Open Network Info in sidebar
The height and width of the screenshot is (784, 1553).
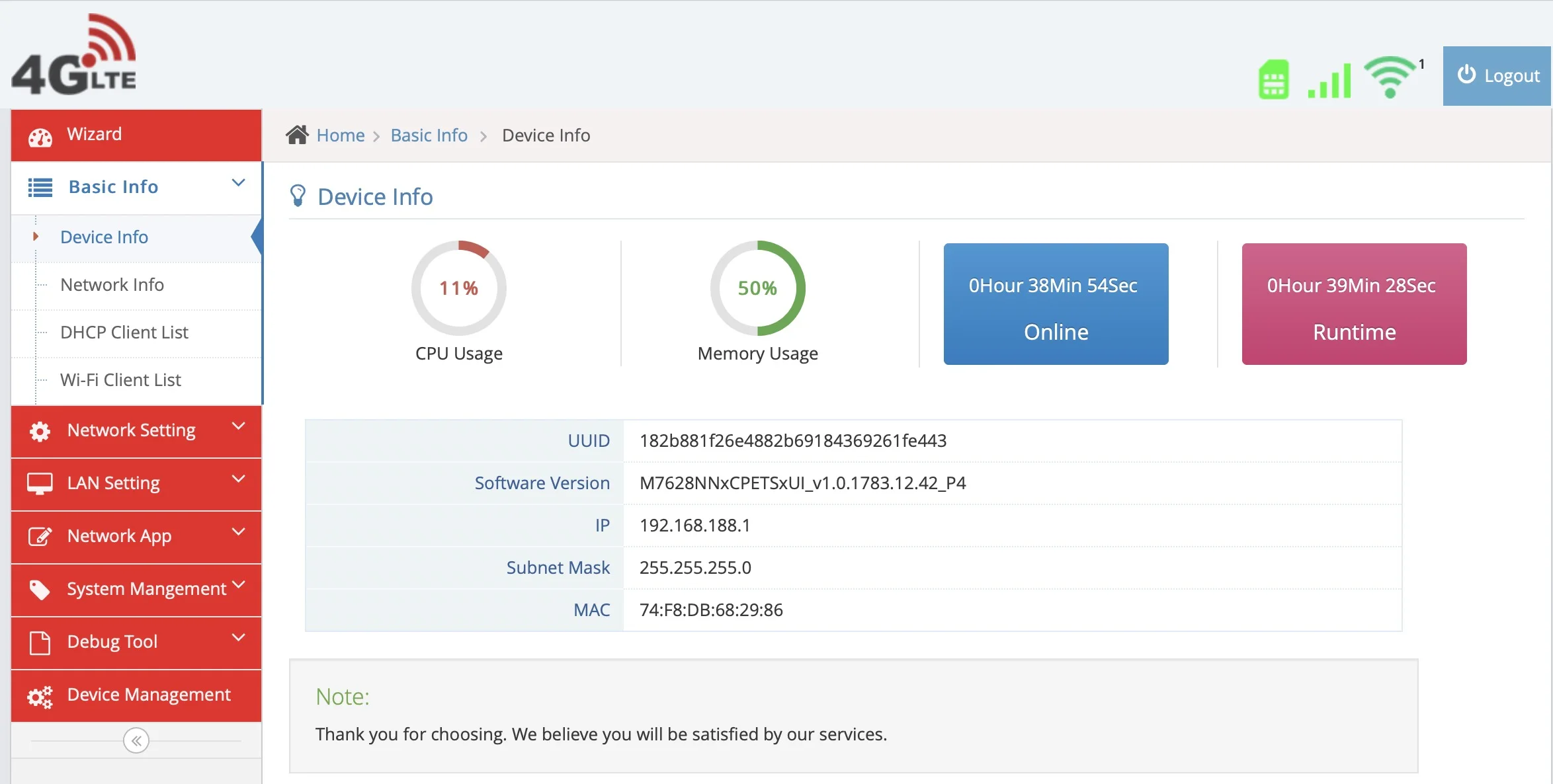(x=112, y=285)
